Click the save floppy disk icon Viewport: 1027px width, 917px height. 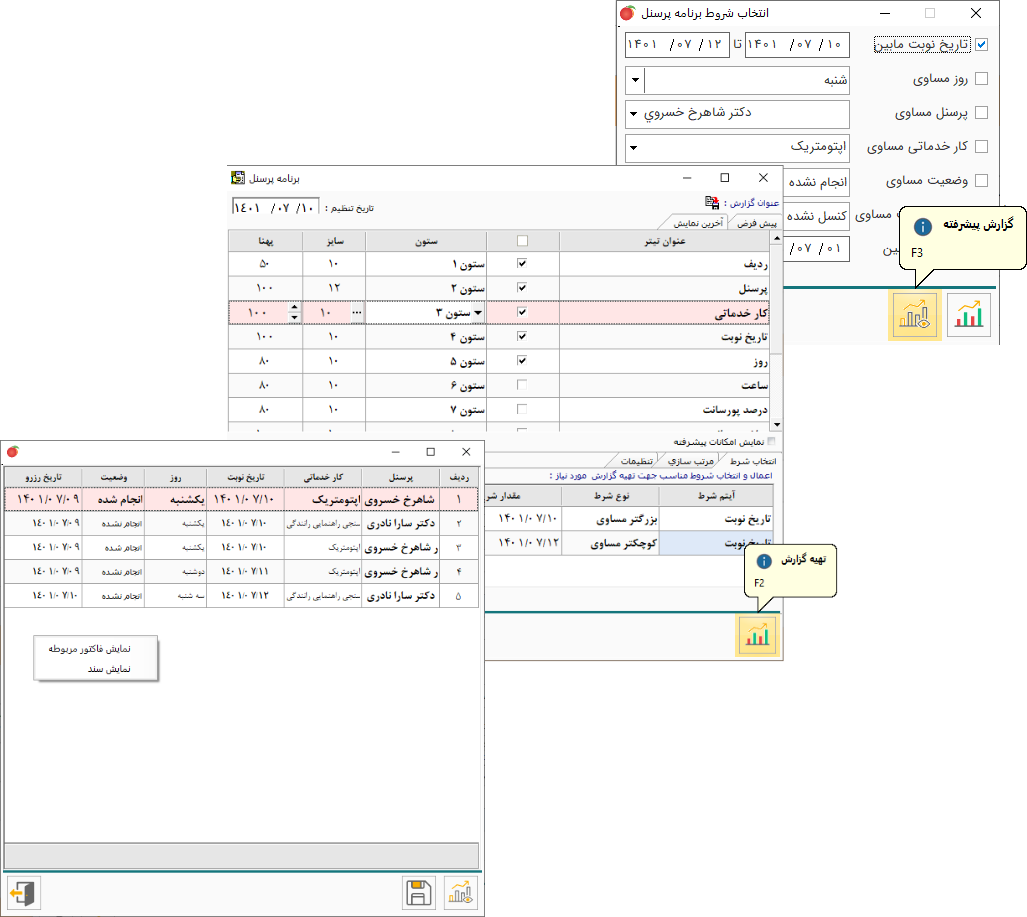[x=420, y=892]
